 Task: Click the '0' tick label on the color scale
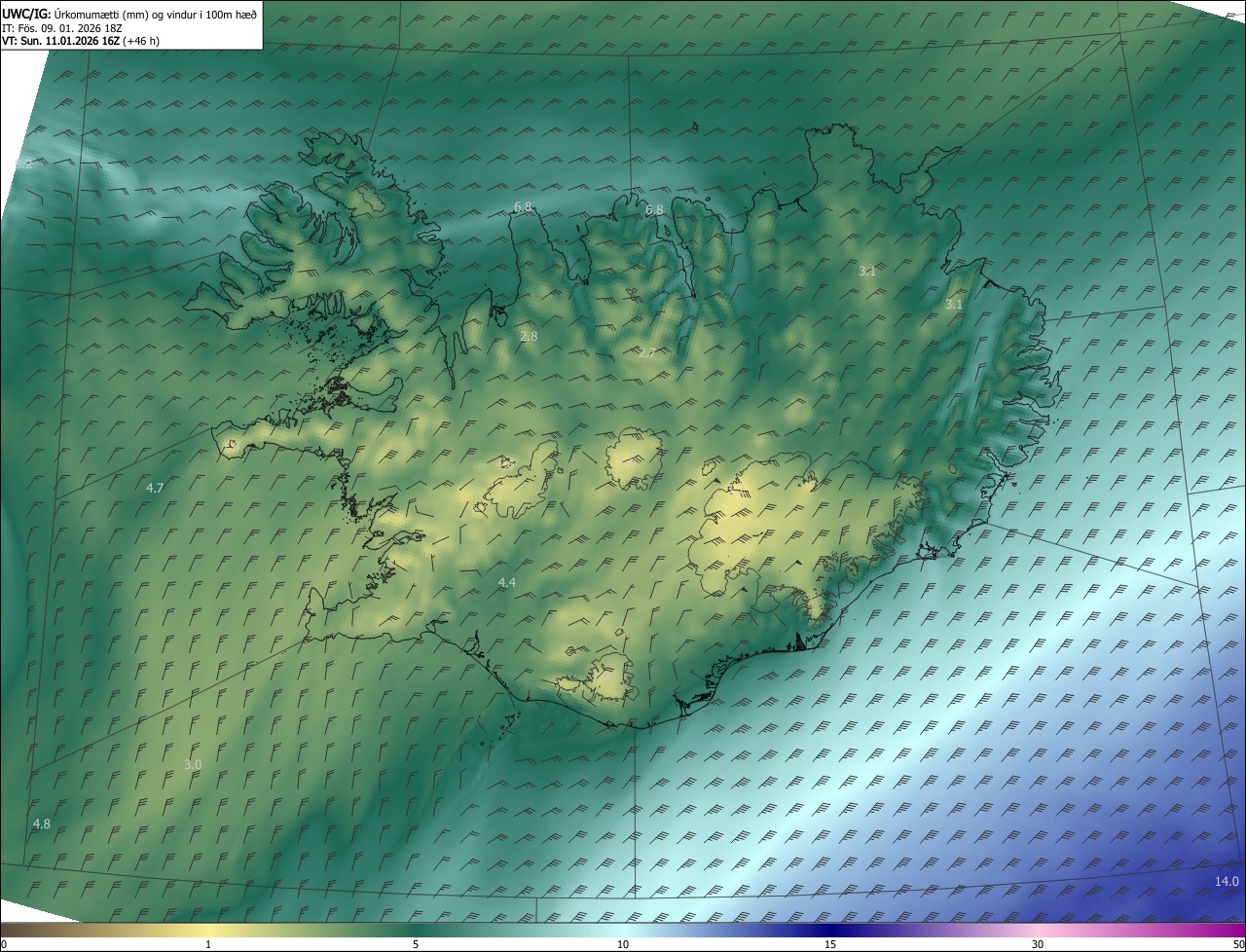click(4, 945)
